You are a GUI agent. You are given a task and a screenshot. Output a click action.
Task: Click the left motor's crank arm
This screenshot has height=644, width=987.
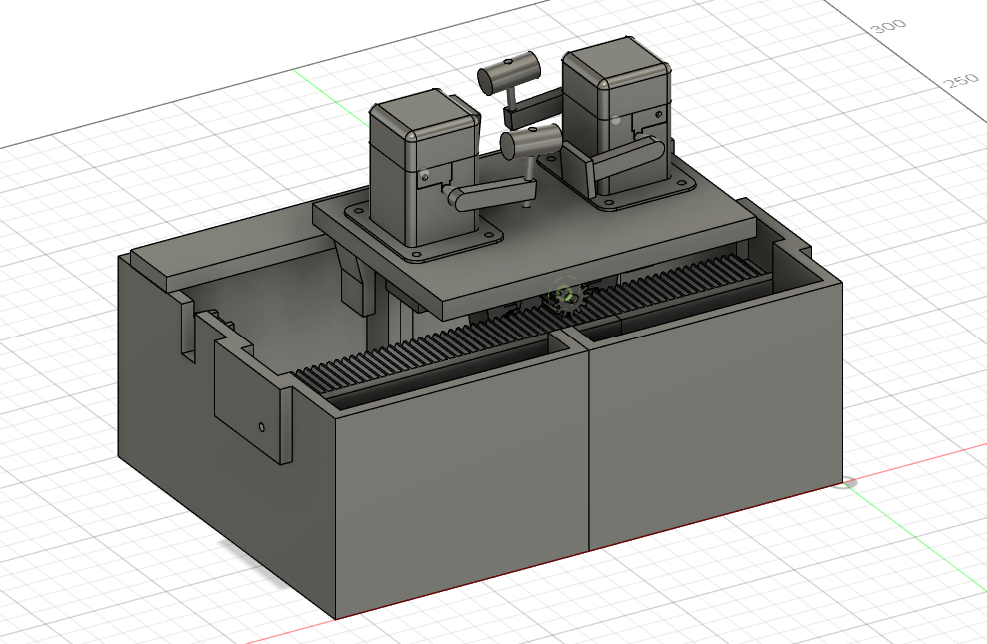tap(490, 193)
